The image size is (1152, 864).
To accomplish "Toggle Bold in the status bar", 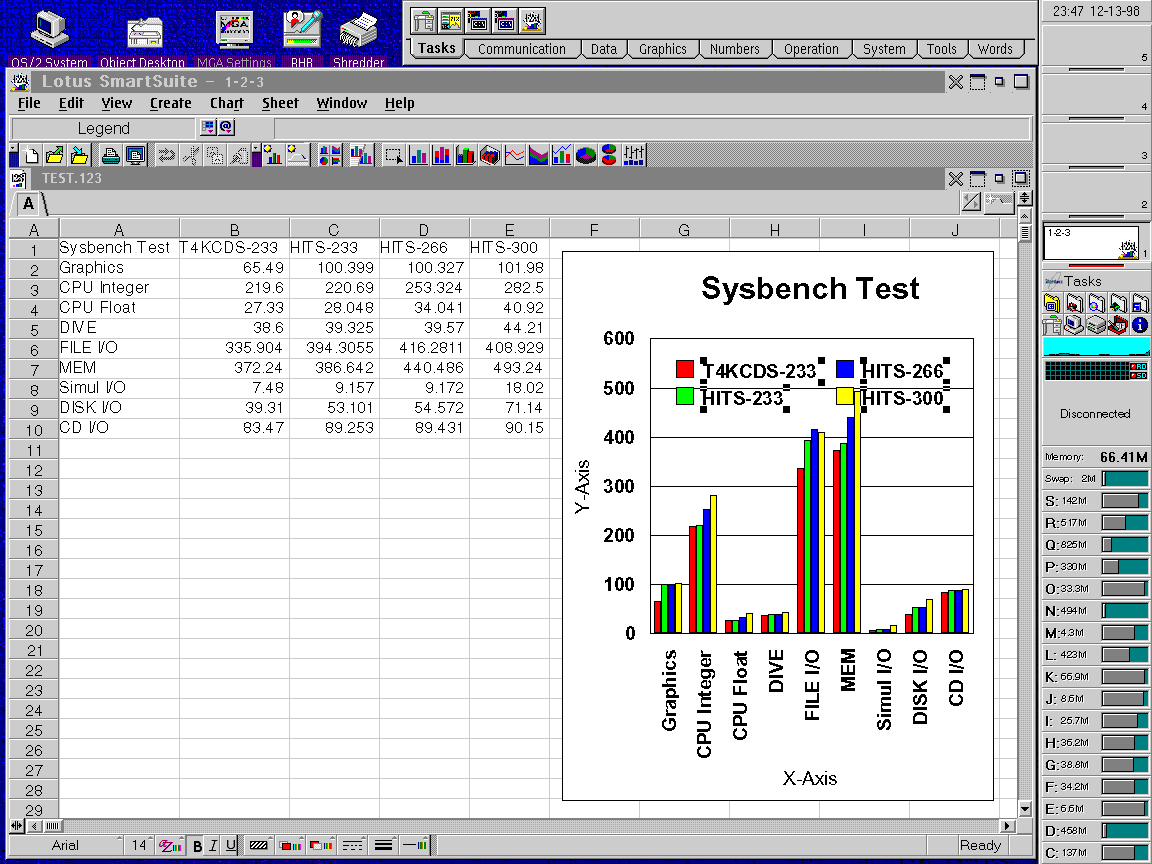I will (x=197, y=846).
